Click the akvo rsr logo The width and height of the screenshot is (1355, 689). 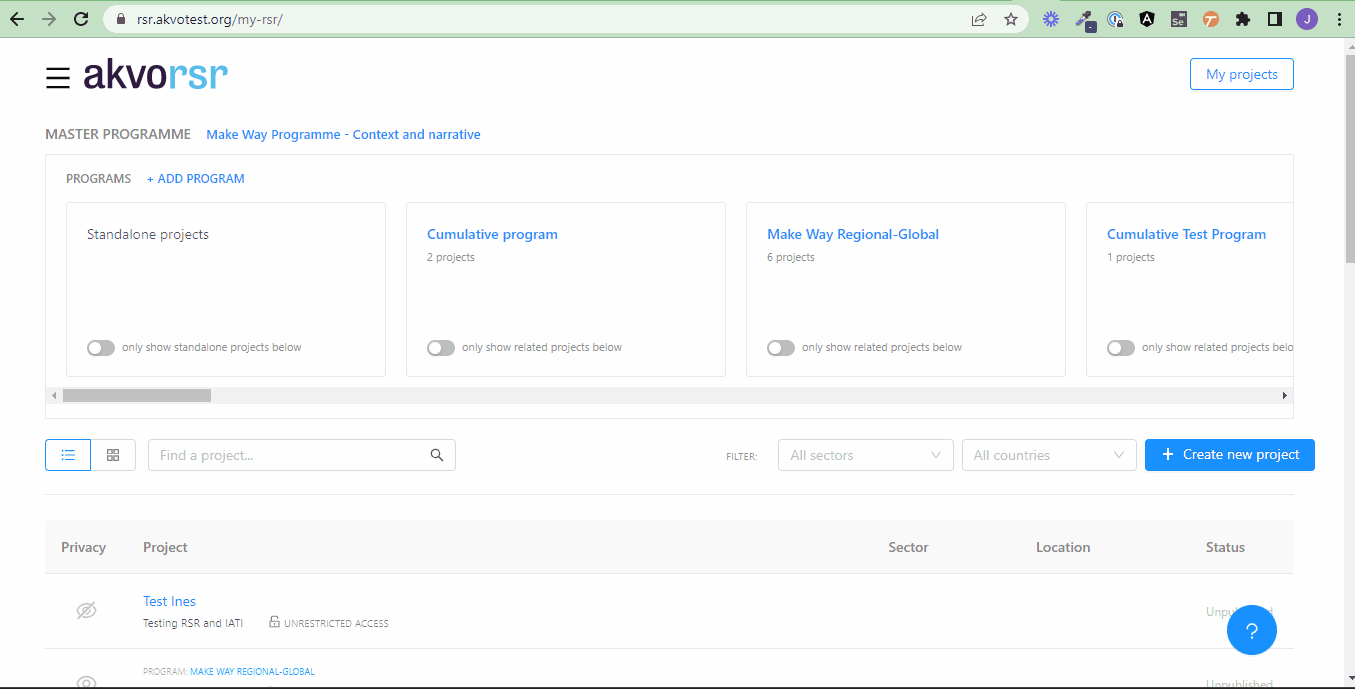(155, 75)
